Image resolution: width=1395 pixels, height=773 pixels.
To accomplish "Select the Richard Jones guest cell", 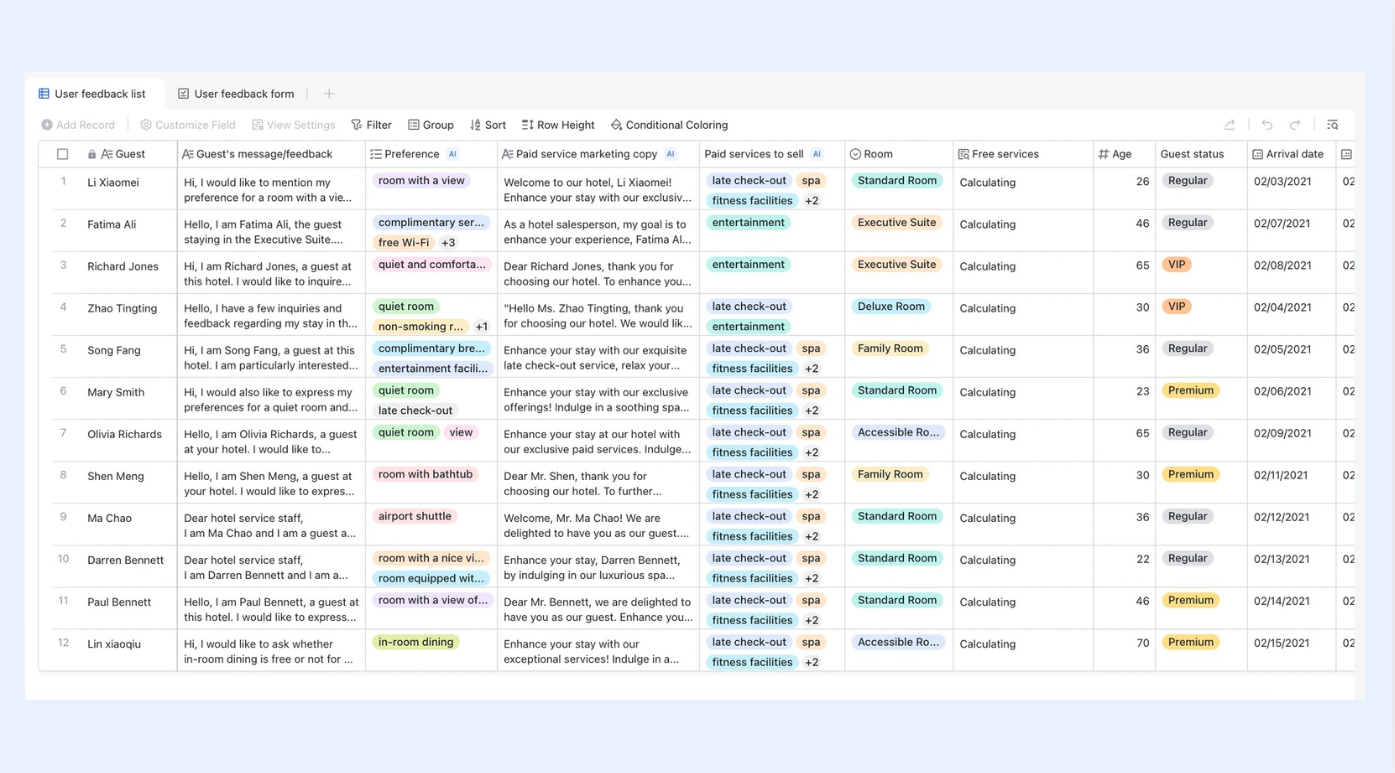I will 128,272.
